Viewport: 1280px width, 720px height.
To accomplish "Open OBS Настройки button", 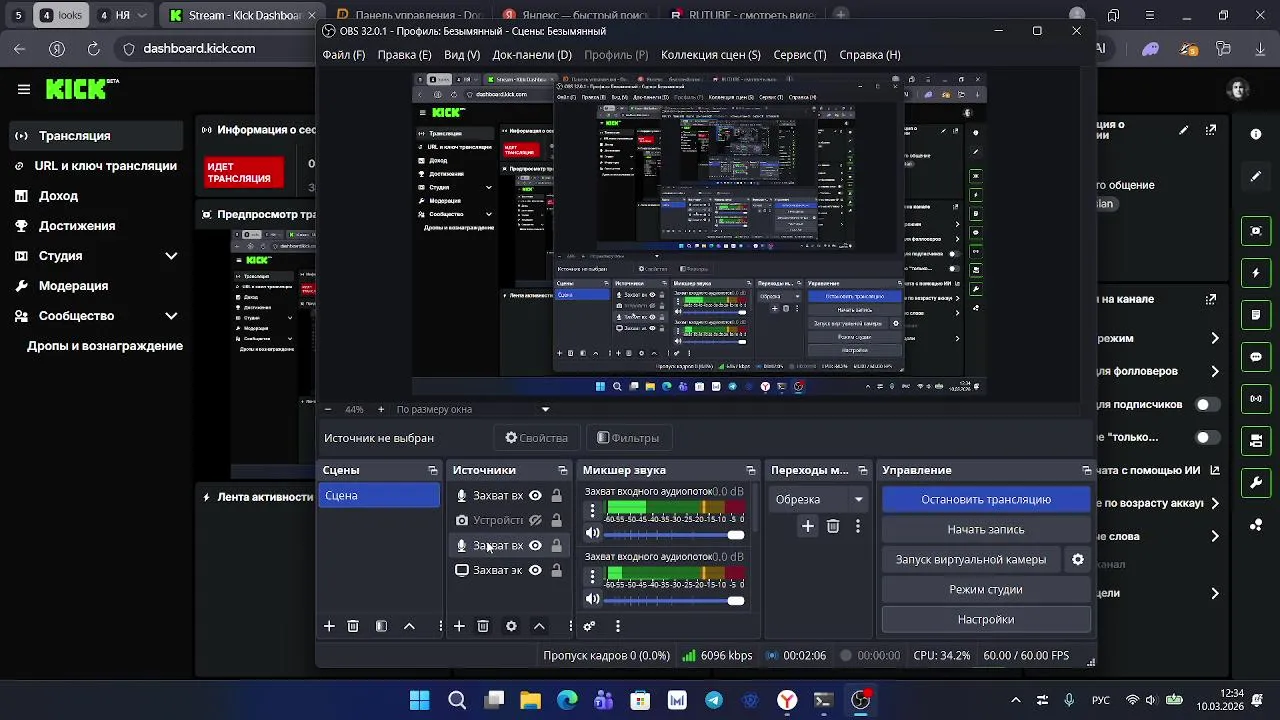I will point(986,620).
